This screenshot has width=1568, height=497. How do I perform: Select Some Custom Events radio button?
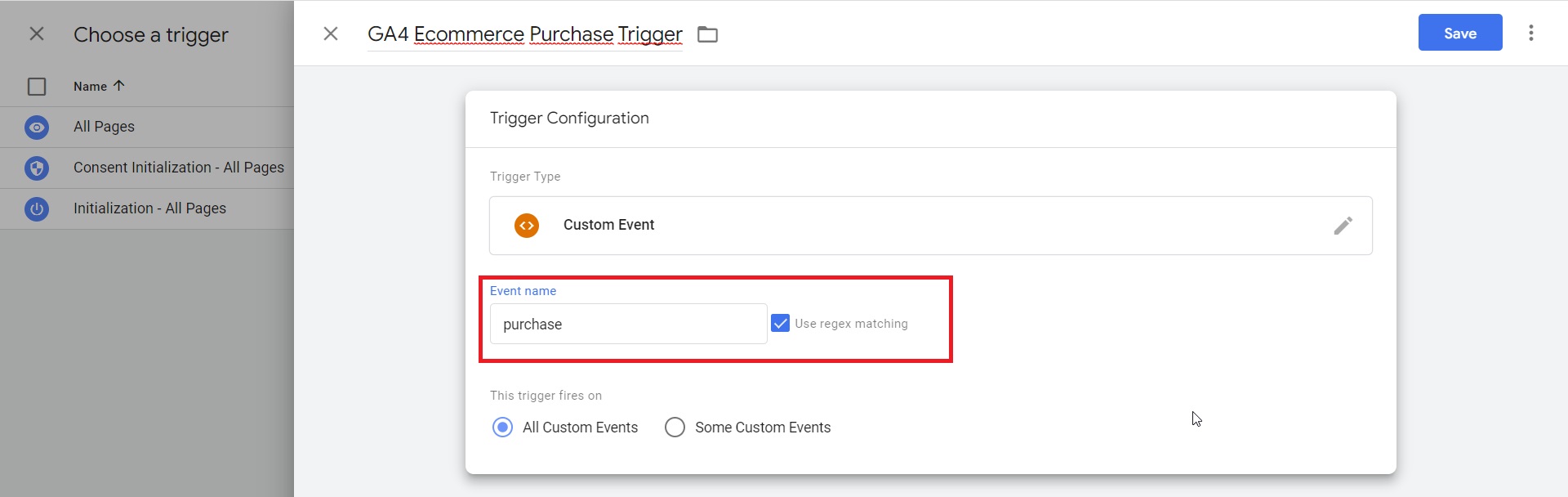(x=675, y=428)
